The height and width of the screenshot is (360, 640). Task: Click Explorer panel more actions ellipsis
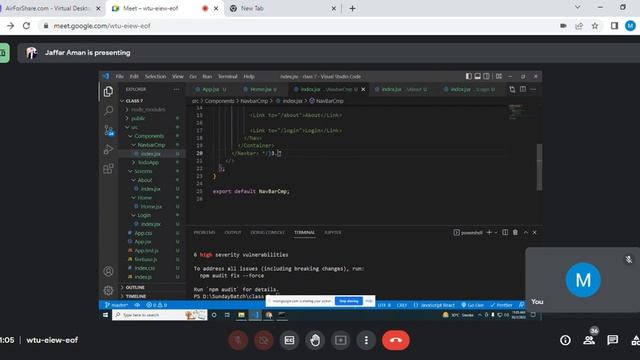176,89
